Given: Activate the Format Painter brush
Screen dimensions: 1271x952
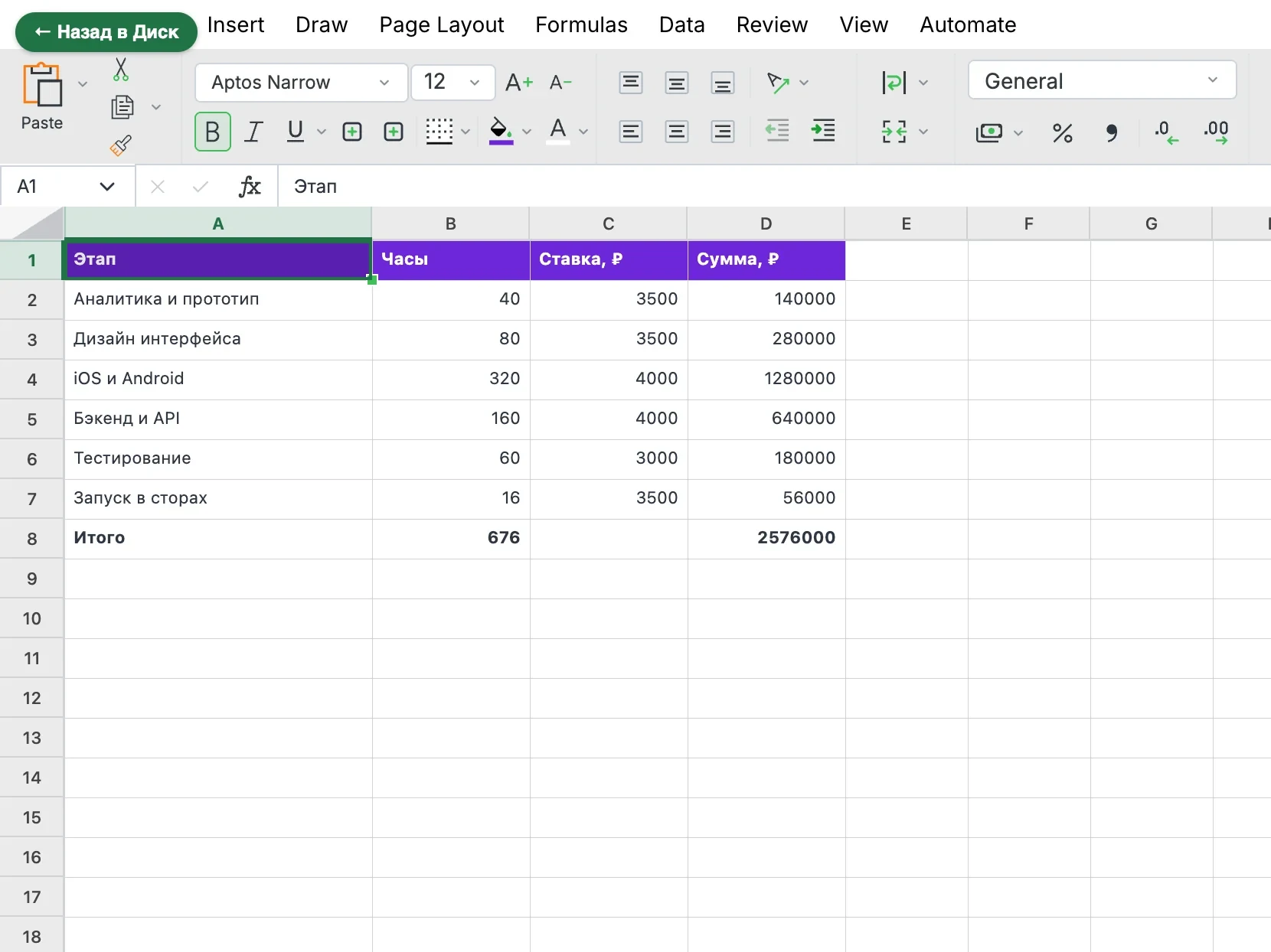Looking at the screenshot, I should point(121,145).
